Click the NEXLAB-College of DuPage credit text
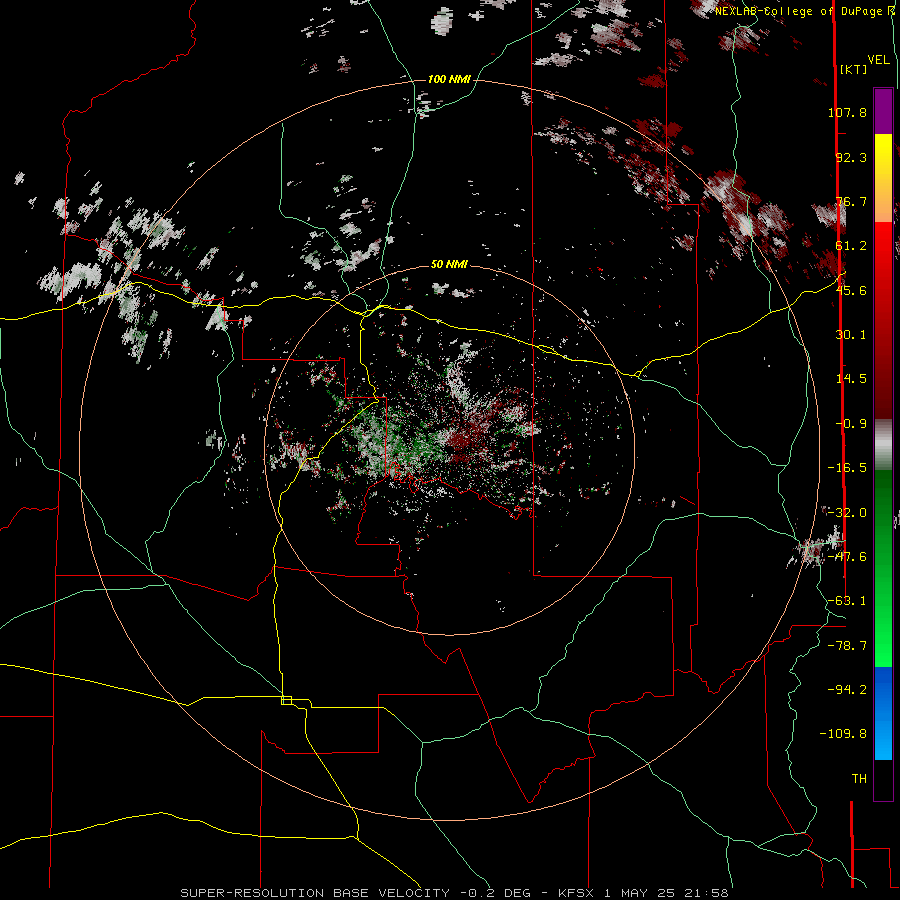Screen dimensions: 900x900 pyautogui.click(x=806, y=11)
